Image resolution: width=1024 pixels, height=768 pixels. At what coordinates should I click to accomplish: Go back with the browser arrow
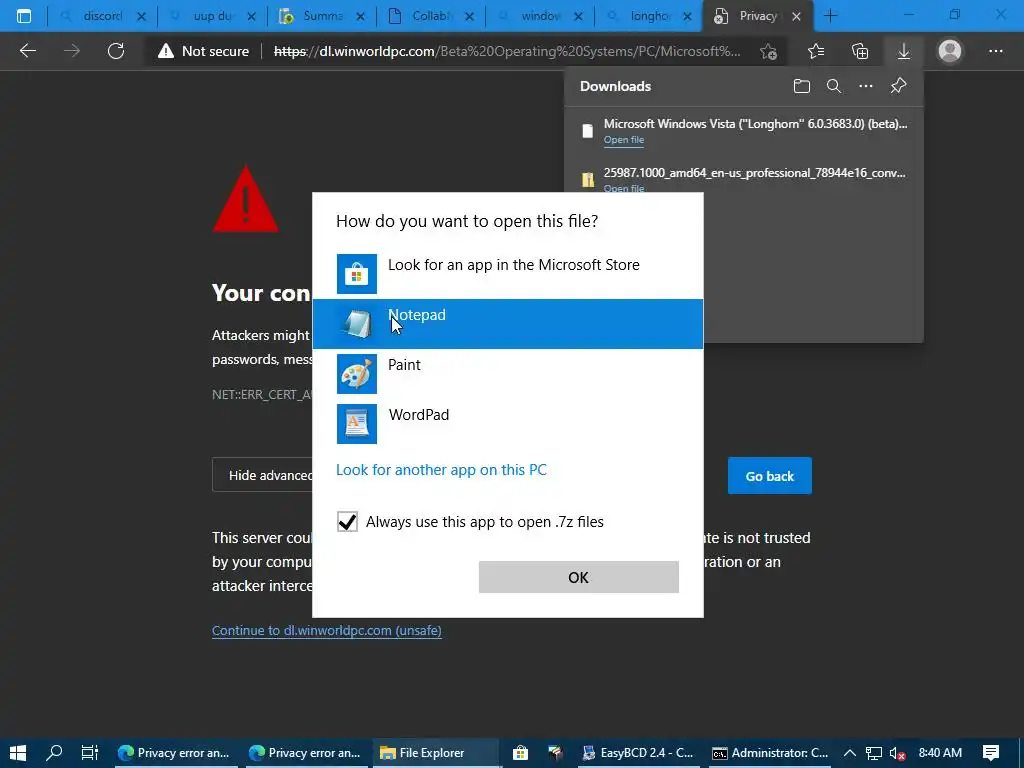click(x=27, y=51)
